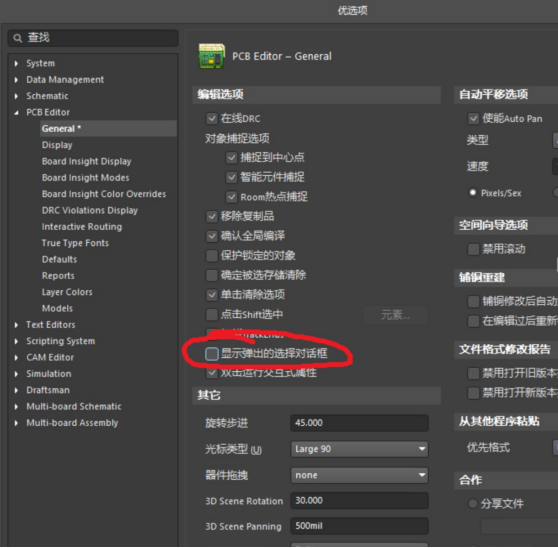Select the Pixels/Sex radio button
Image resolution: width=558 pixels, height=548 pixels.
tap(473, 193)
